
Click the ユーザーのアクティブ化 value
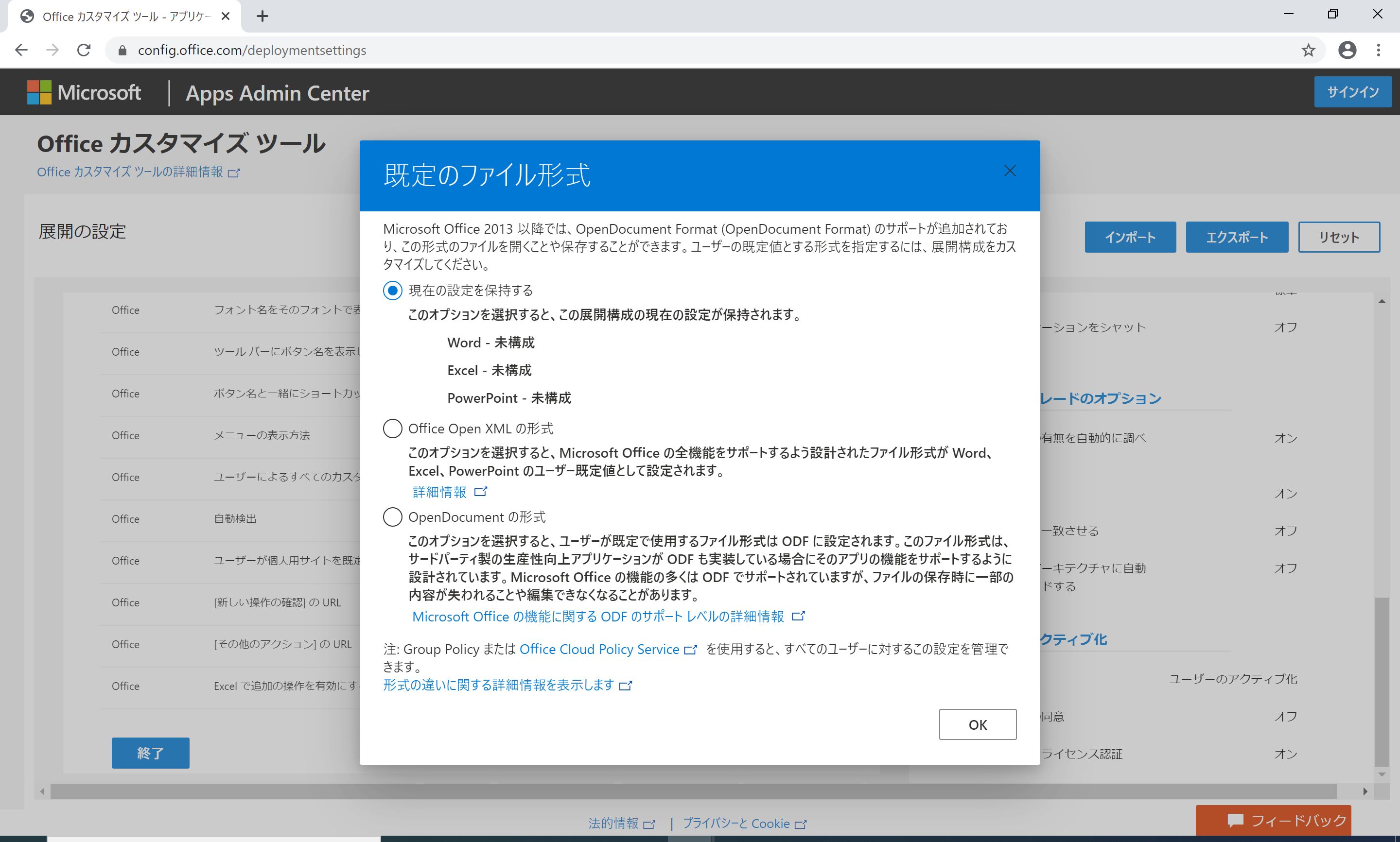[1233, 679]
